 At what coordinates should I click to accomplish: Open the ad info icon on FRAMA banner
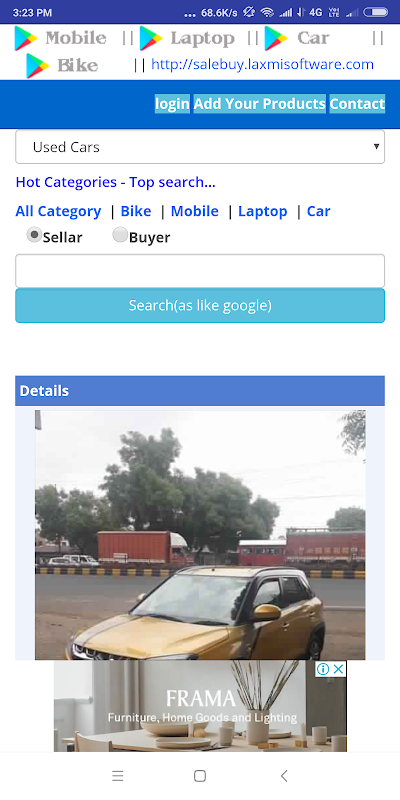323,669
